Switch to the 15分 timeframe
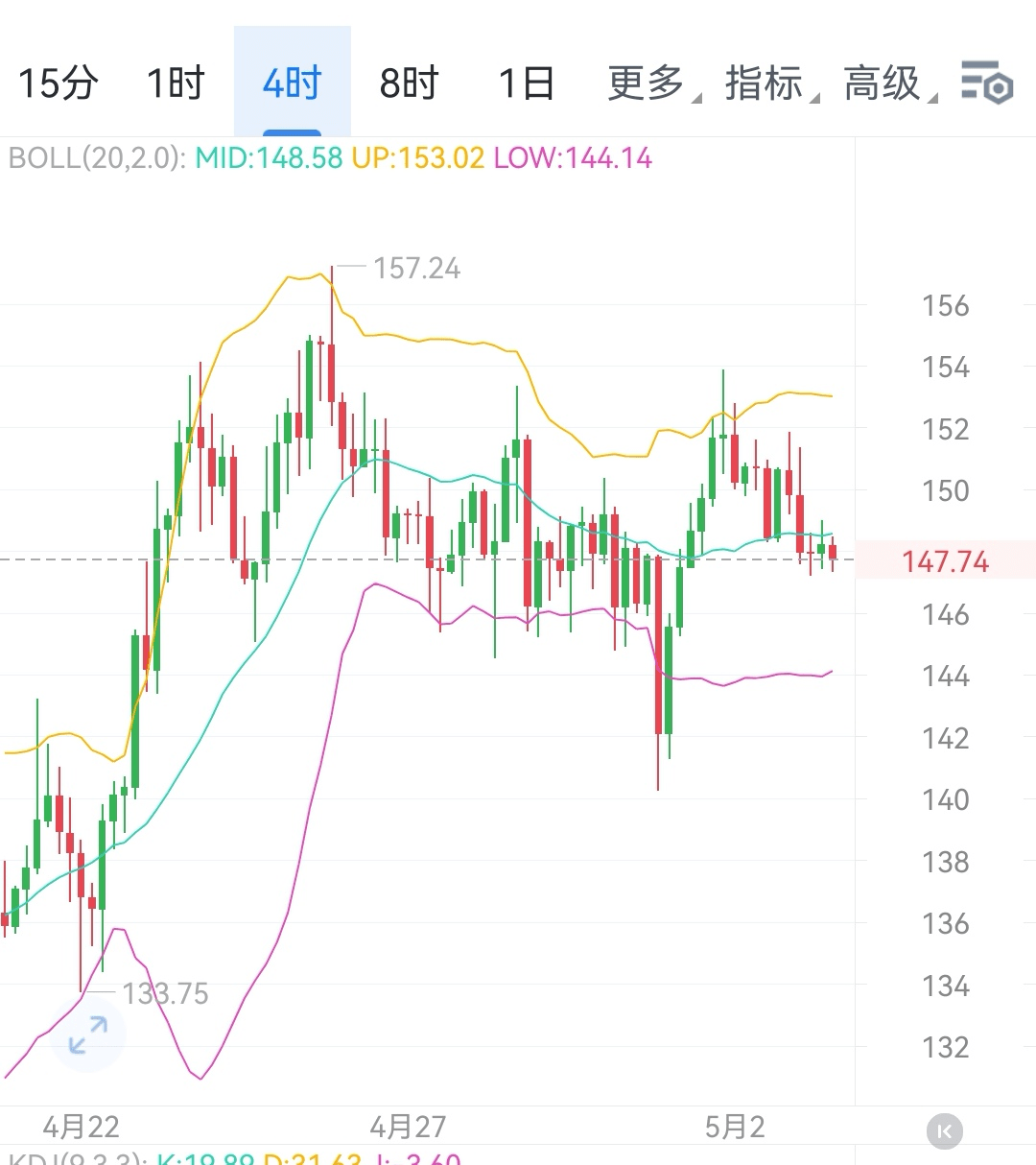This screenshot has height=1165, width=1036. pos(58,83)
